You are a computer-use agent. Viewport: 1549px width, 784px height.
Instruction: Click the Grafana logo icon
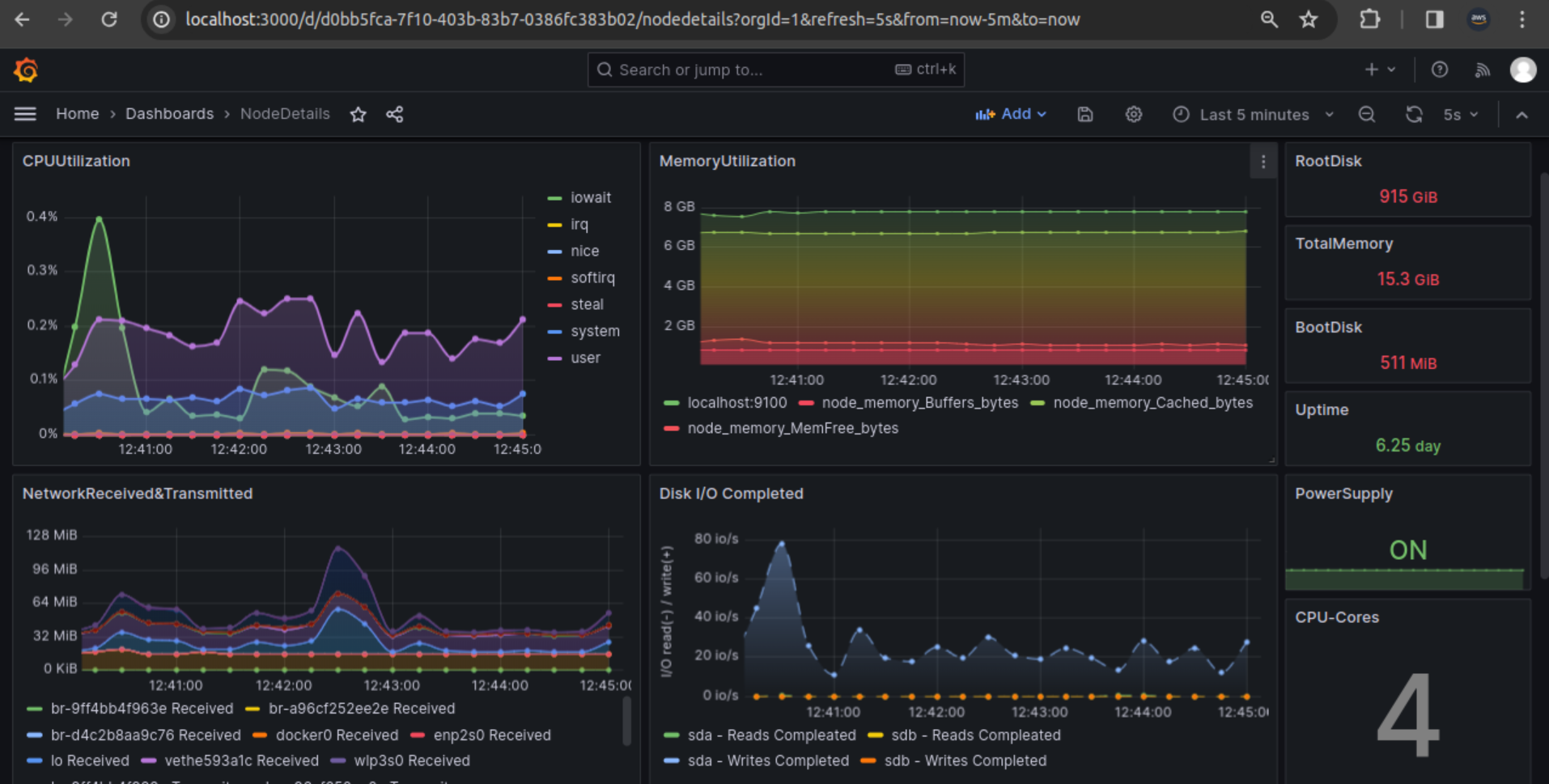(x=26, y=70)
